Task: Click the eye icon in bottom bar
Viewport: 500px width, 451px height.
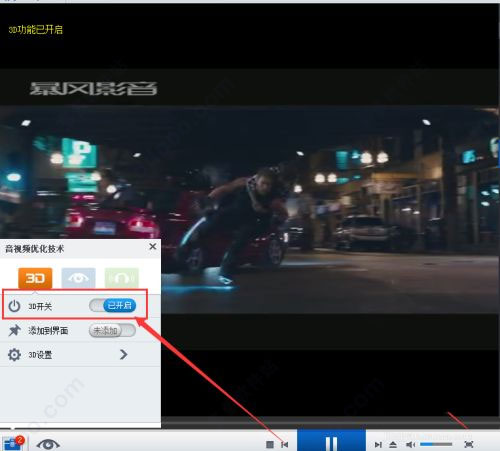Action: click(48, 444)
